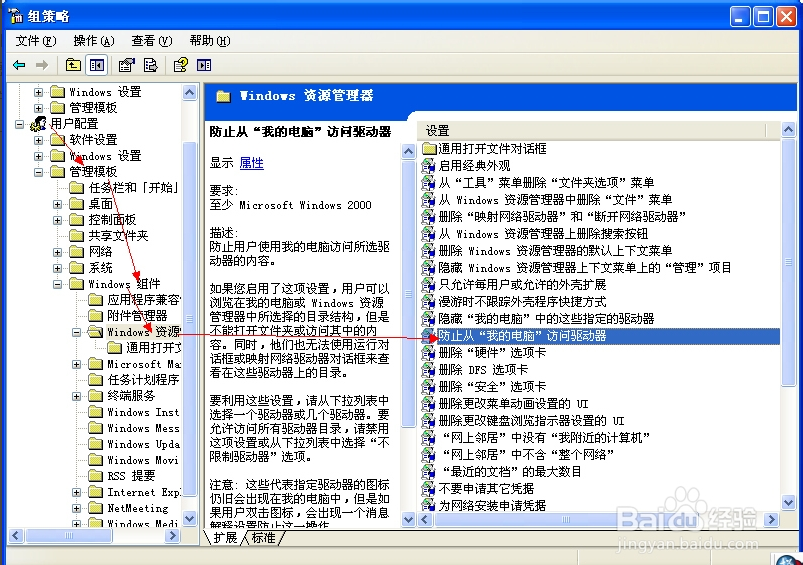Screen dimensions: 803x565
Task: Click the 属性 link
Action: [251, 163]
